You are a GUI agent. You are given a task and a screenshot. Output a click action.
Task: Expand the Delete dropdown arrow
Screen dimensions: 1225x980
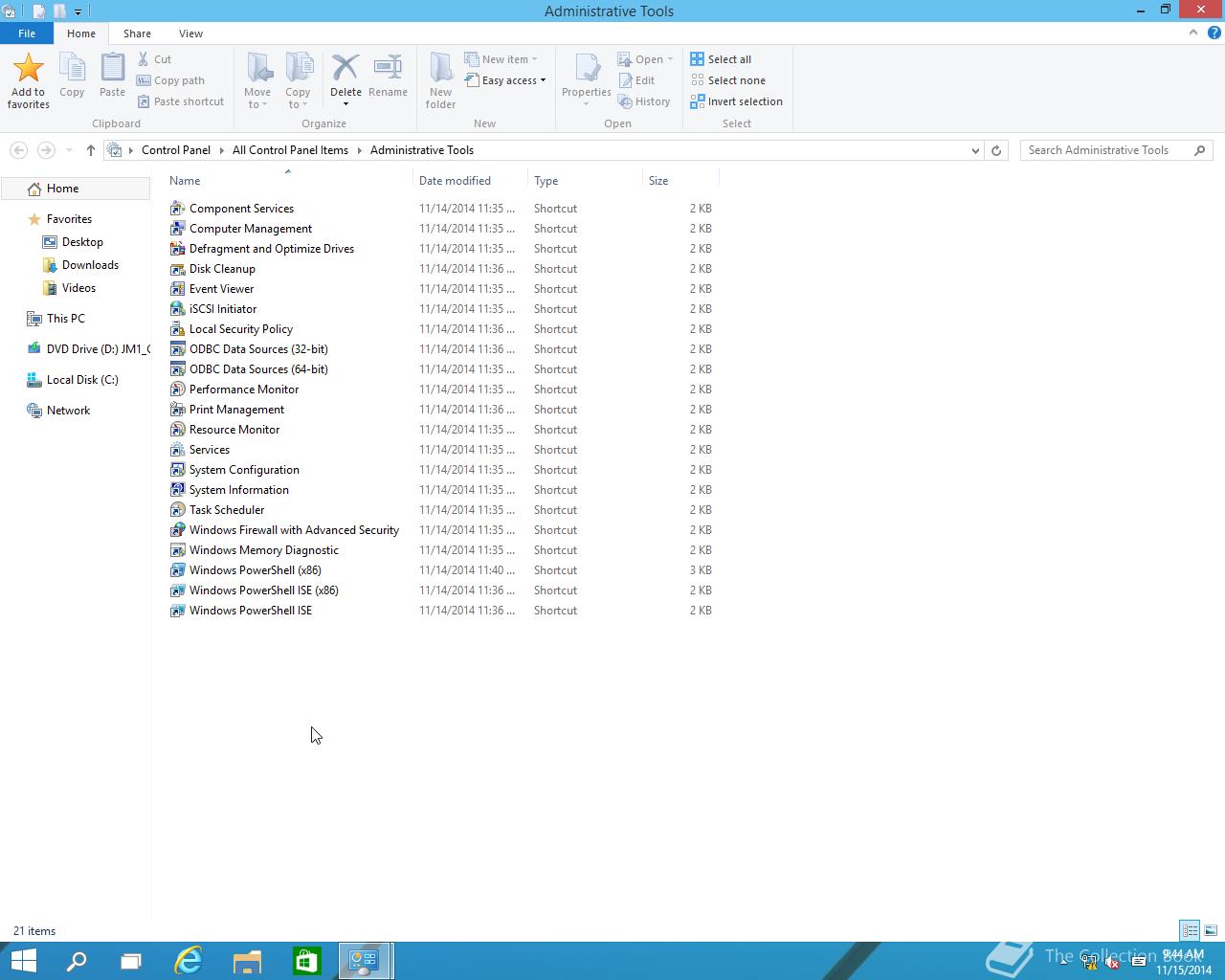pyautogui.click(x=345, y=103)
